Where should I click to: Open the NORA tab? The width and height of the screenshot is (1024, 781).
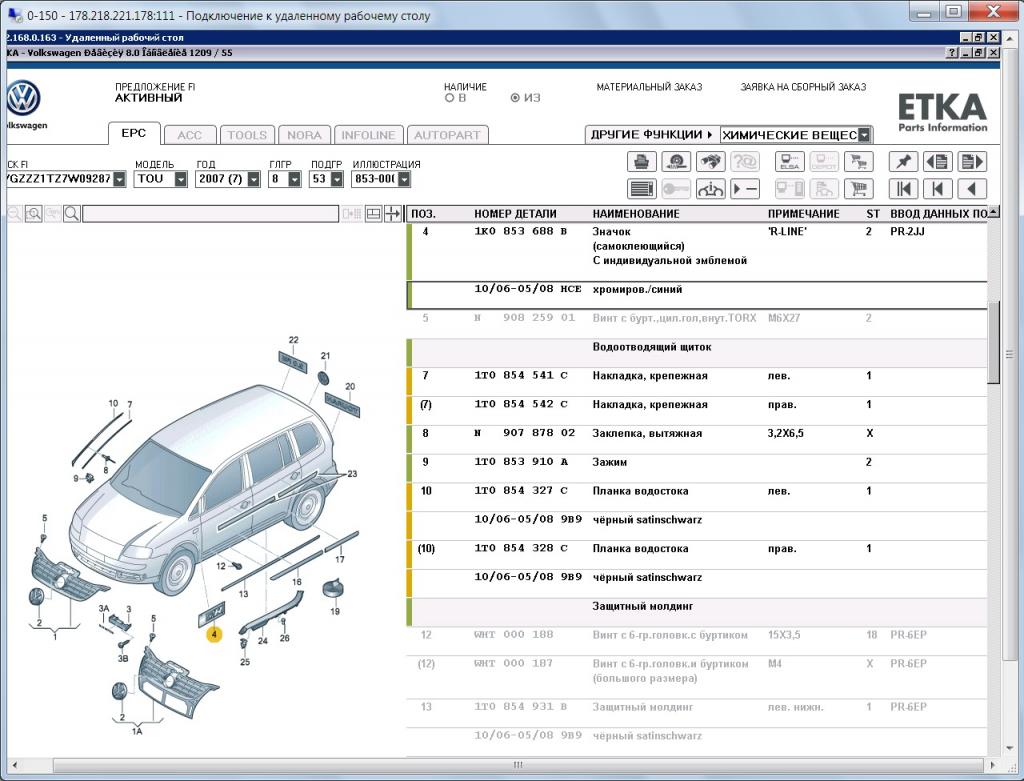coord(304,135)
